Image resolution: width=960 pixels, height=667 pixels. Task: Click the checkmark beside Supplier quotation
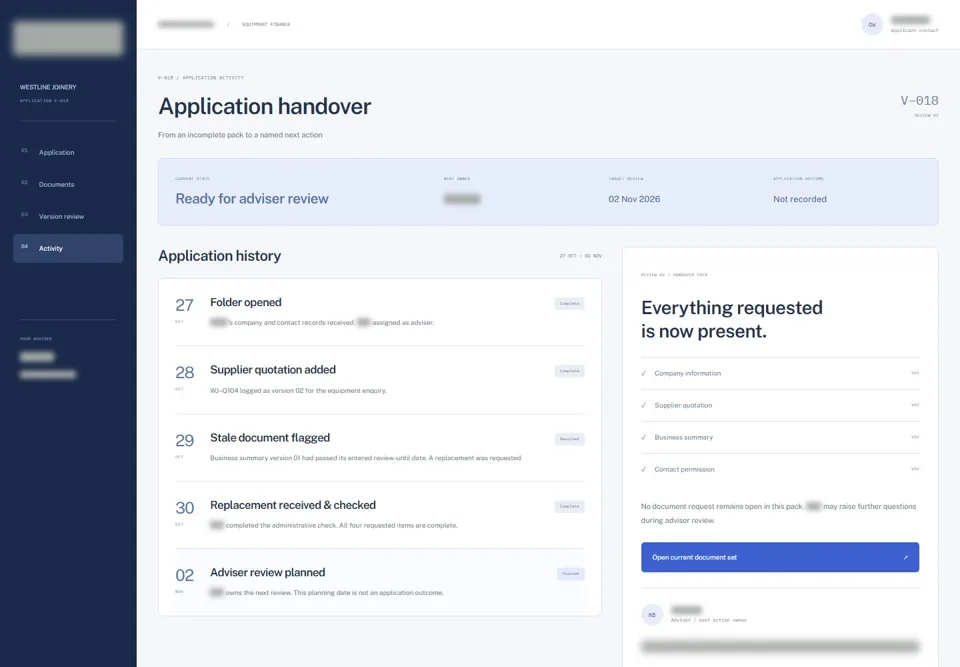[x=643, y=405]
